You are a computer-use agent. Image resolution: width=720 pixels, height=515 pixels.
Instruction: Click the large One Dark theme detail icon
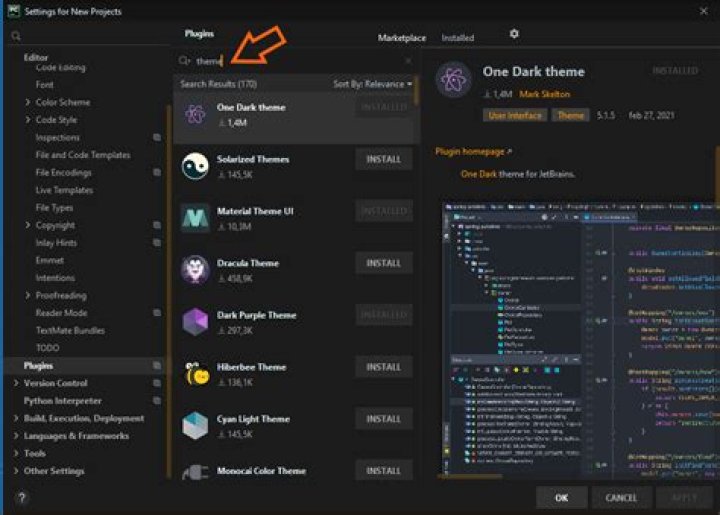[x=454, y=80]
